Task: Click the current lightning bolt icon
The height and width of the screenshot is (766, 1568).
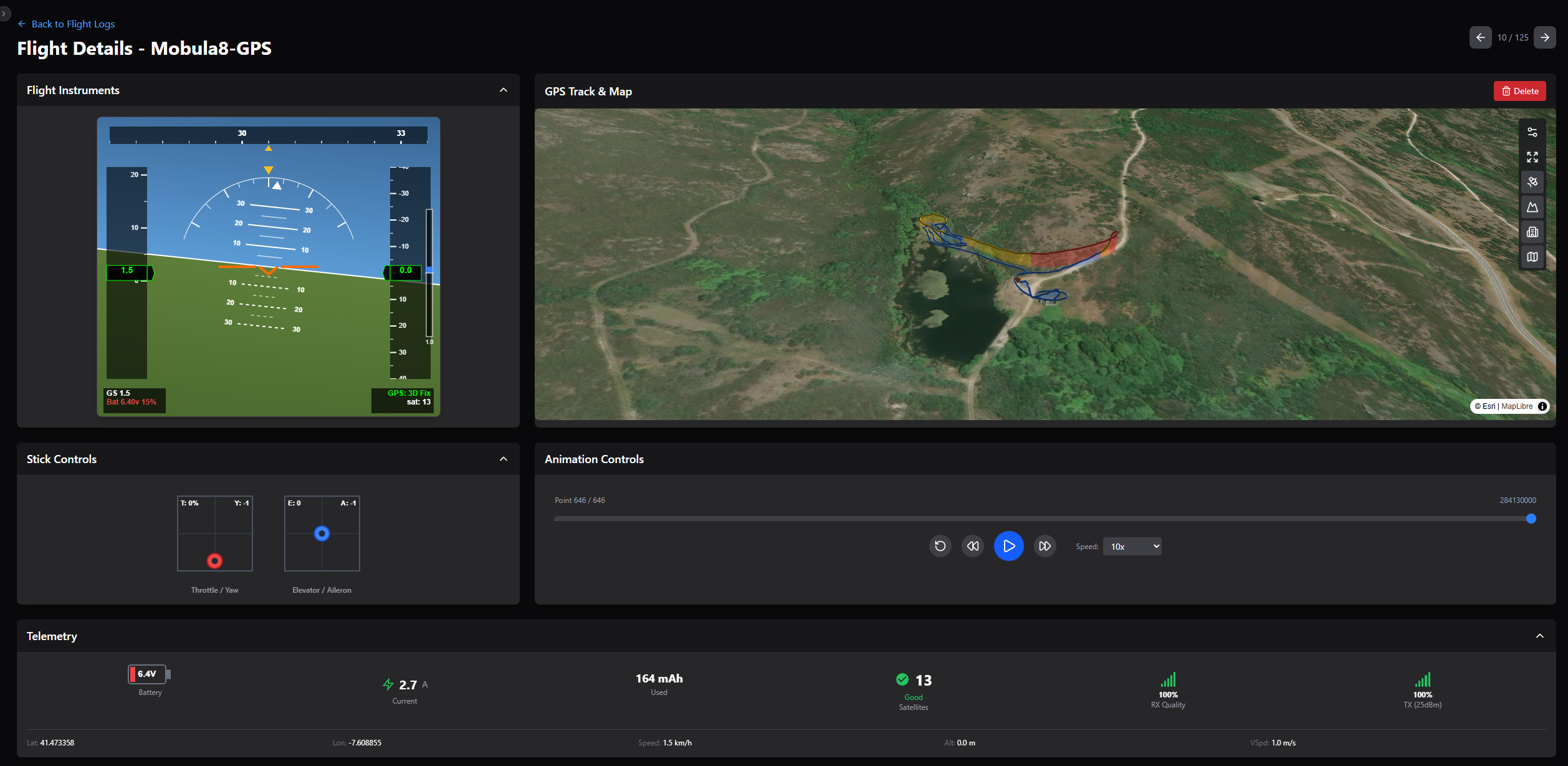Action: 388,684
